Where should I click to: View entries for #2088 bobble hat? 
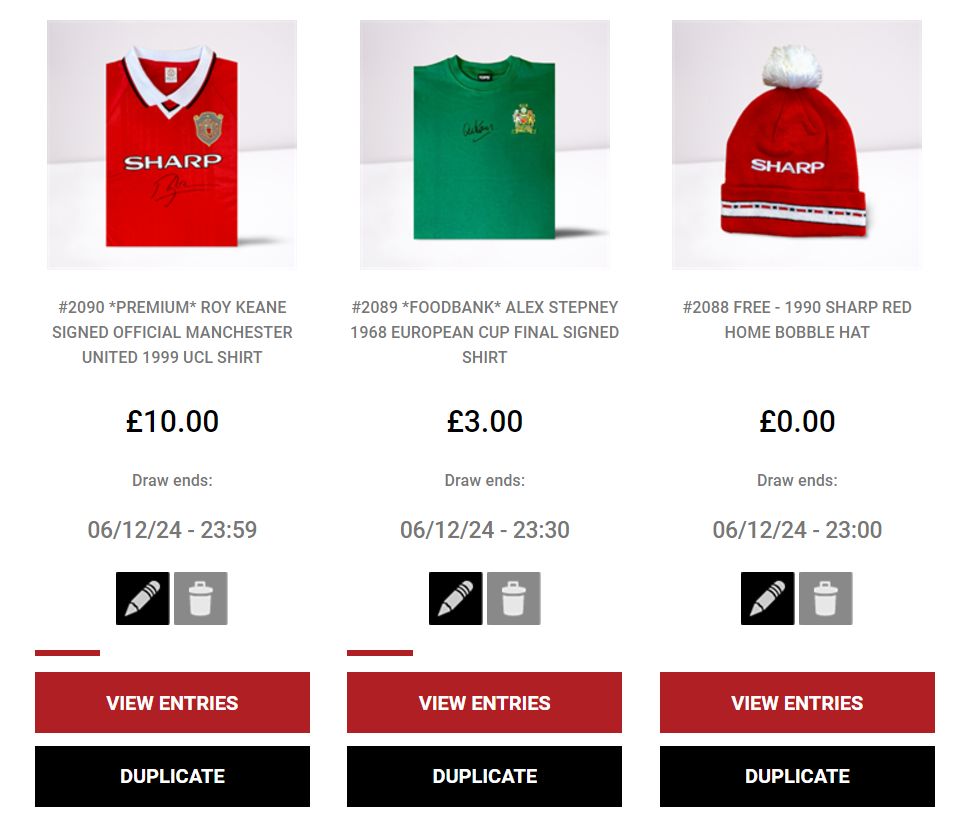click(797, 702)
